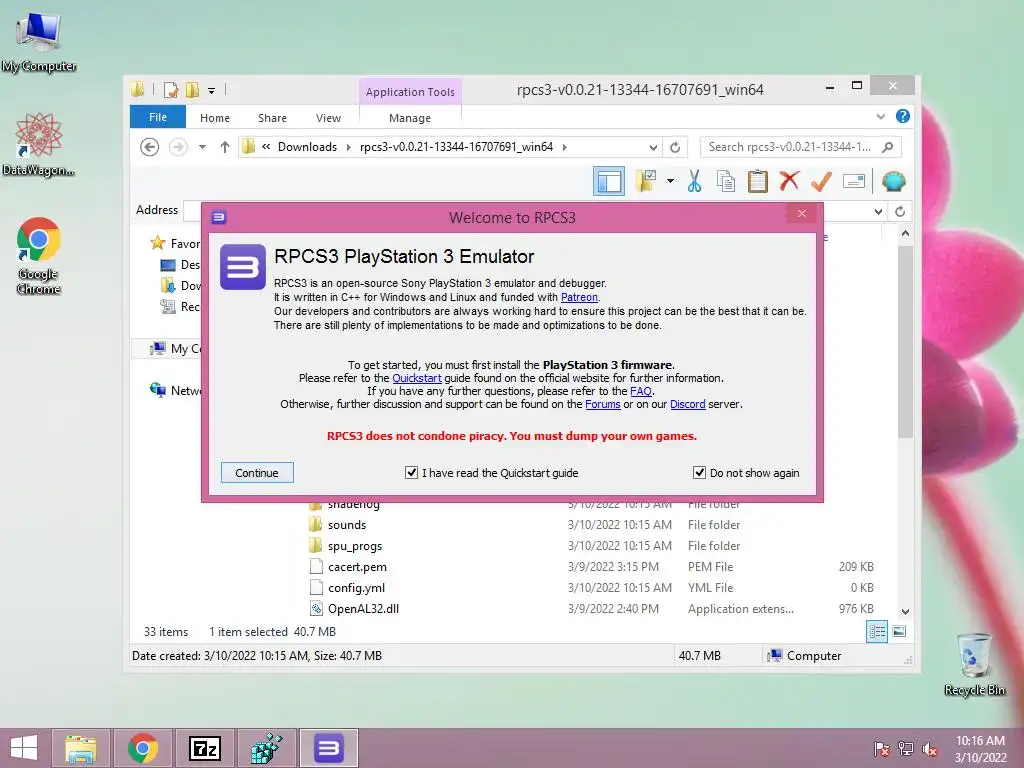Refresh the Explorer folder view

tap(675, 147)
